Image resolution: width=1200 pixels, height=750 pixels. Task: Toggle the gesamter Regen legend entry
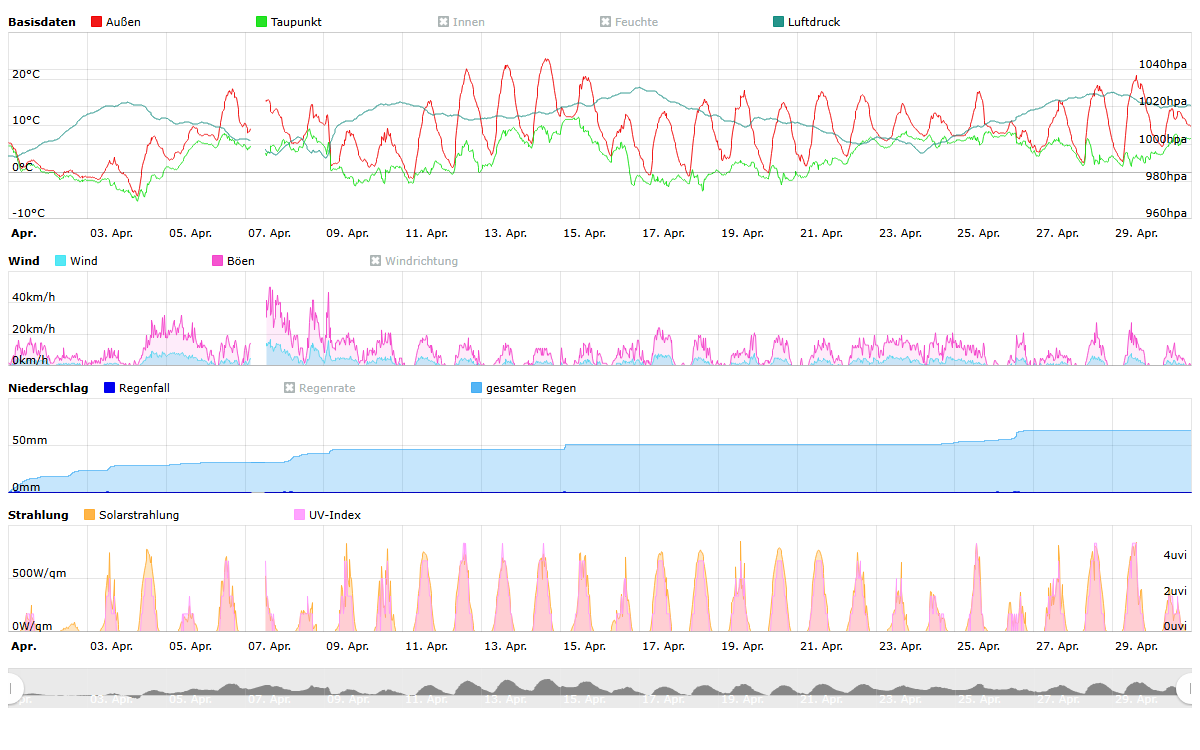click(477, 388)
